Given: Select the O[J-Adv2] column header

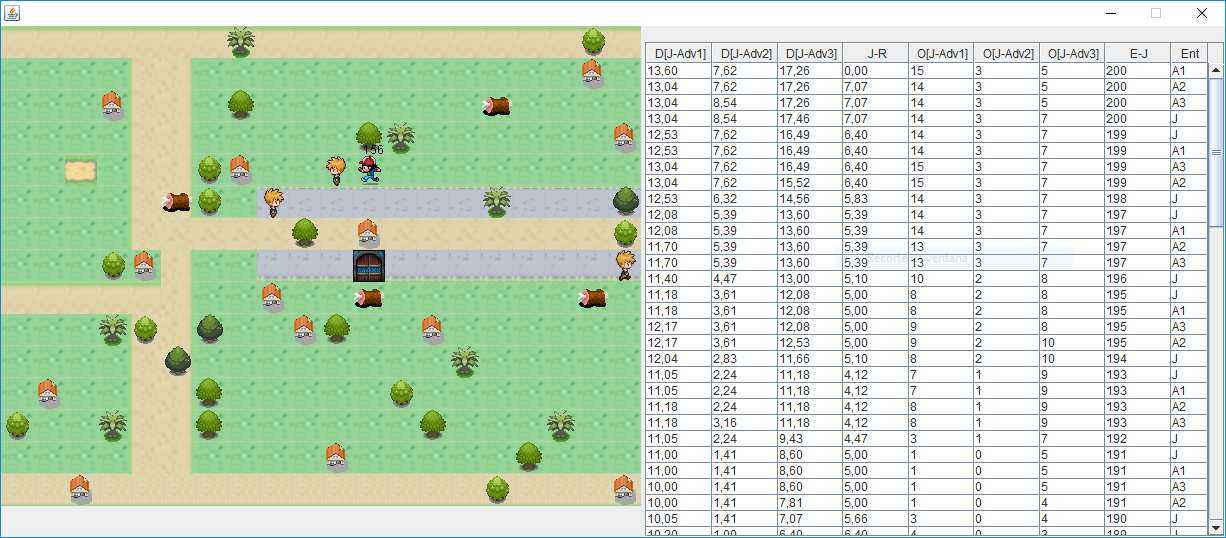Looking at the screenshot, I should tap(1006, 54).
